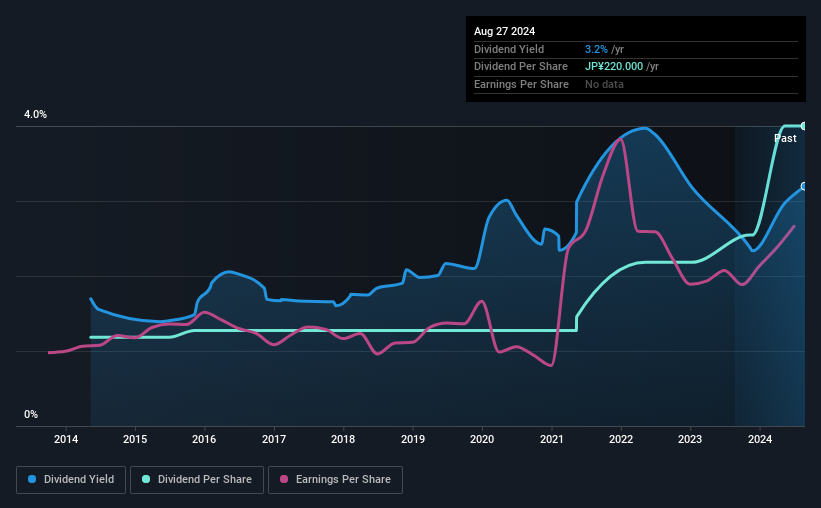Click the pink Earnings Per Share legend dot
The width and height of the screenshot is (821, 508).
click(284, 480)
